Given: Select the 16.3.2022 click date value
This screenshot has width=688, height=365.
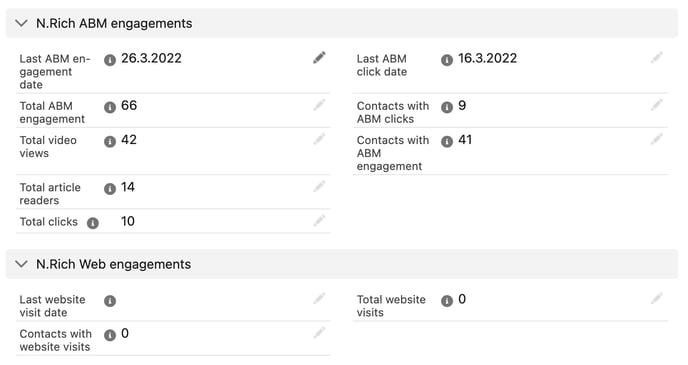Looking at the screenshot, I should [487, 58].
